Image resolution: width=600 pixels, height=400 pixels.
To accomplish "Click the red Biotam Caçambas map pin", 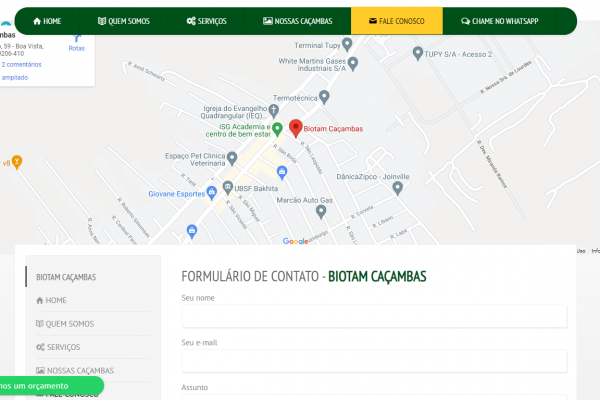I will (295, 128).
